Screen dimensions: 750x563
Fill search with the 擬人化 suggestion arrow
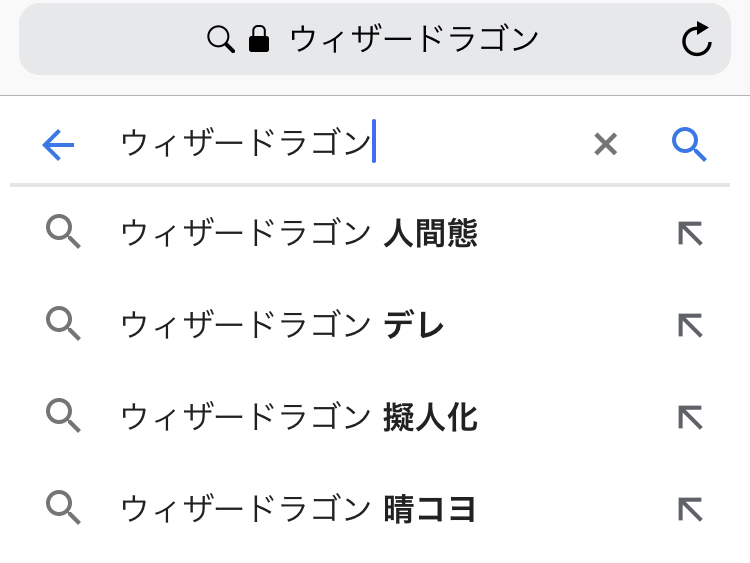pyautogui.click(x=690, y=417)
